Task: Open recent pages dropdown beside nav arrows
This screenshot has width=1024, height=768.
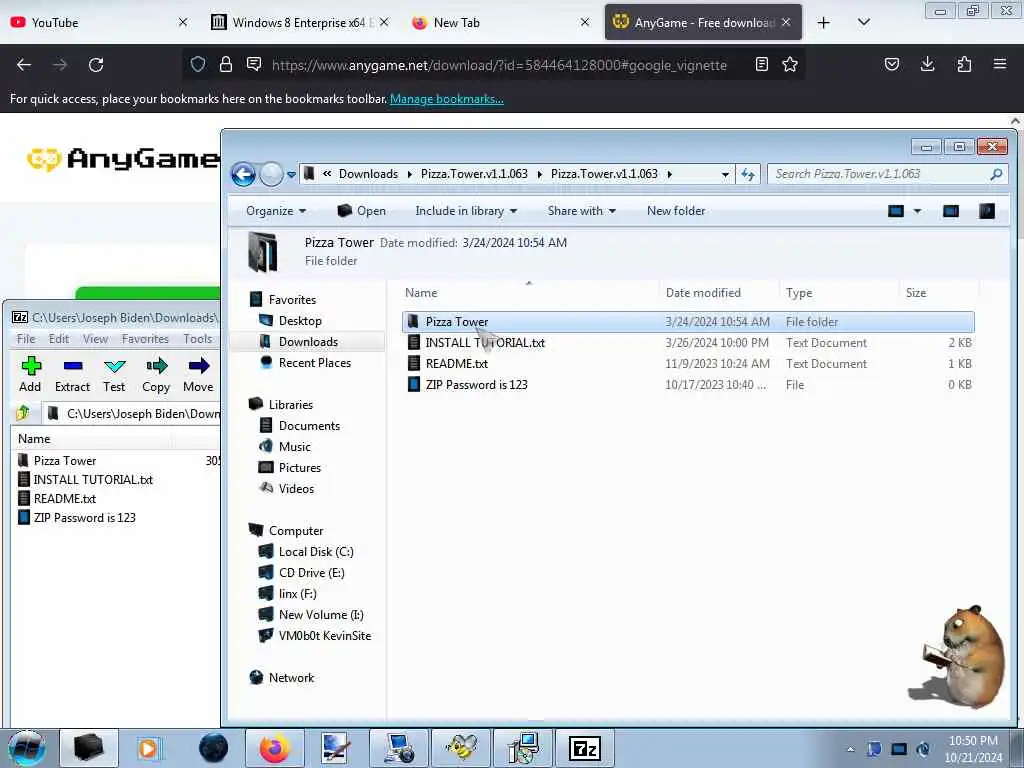Action: (x=291, y=174)
